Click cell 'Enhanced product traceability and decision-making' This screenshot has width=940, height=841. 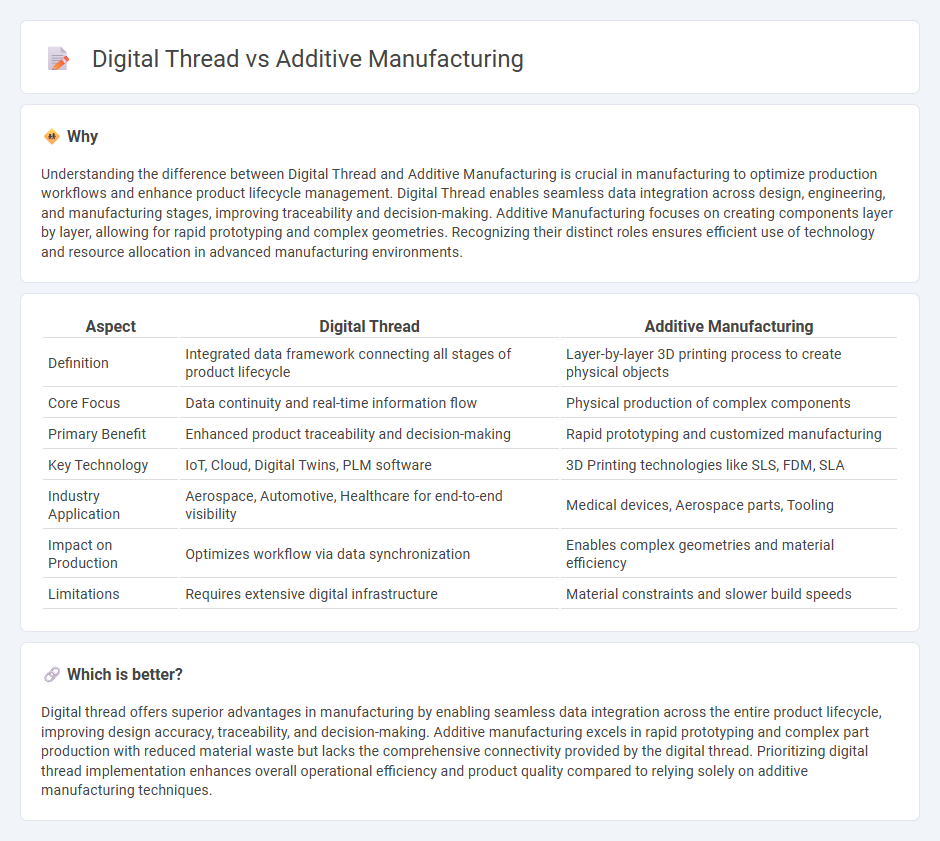click(369, 435)
